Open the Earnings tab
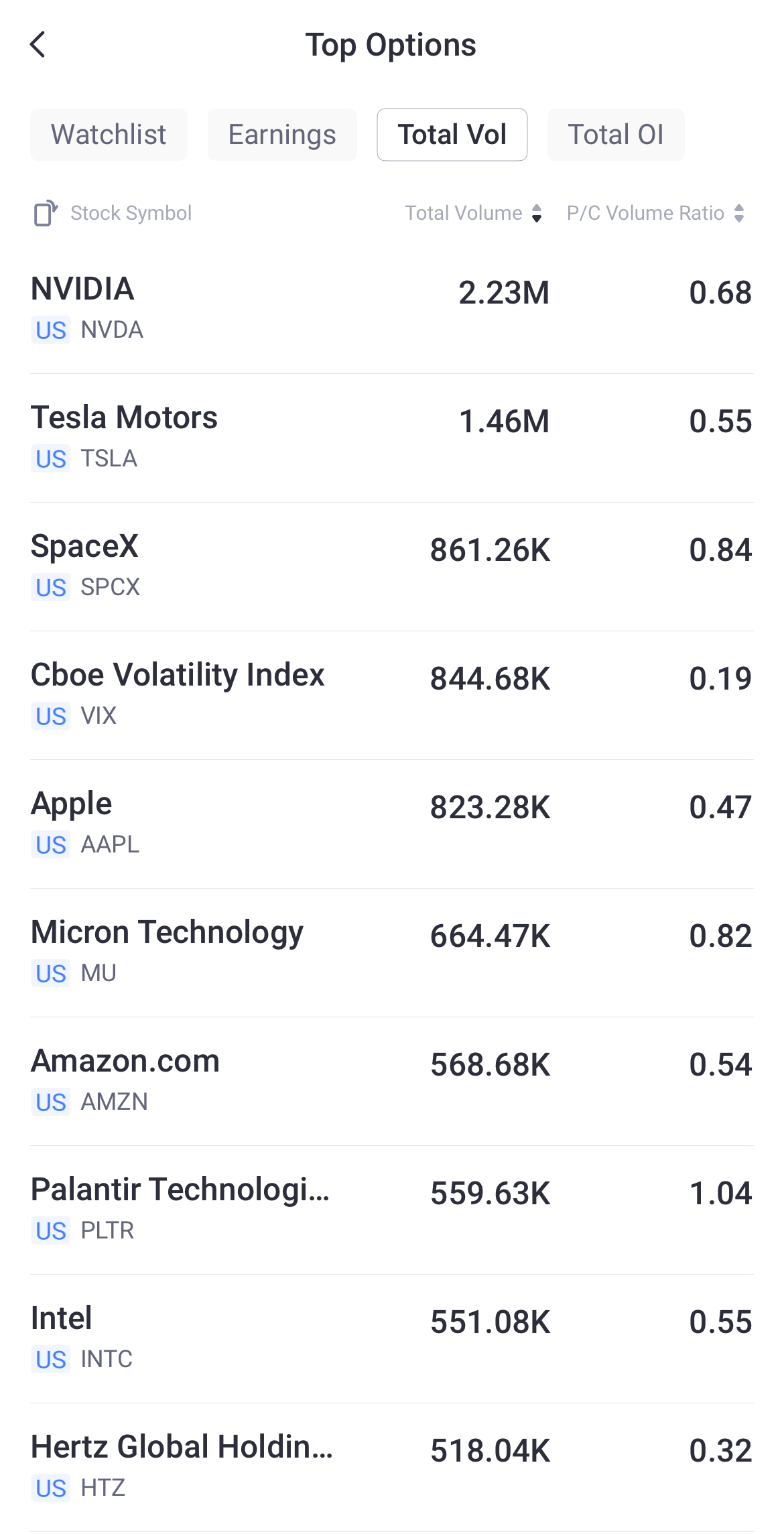 [282, 135]
